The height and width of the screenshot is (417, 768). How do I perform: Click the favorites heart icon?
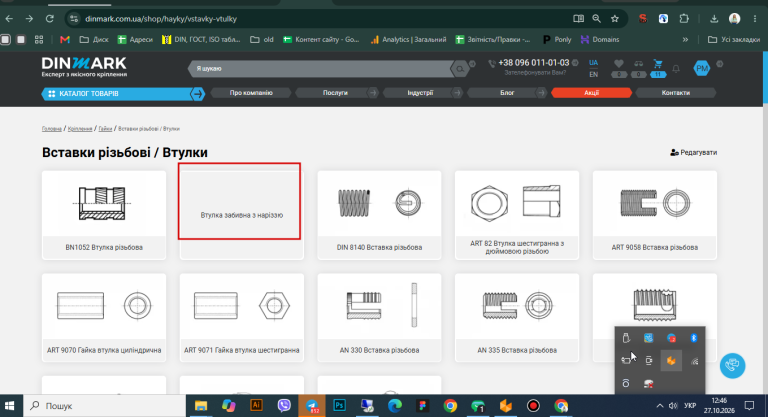(619, 64)
